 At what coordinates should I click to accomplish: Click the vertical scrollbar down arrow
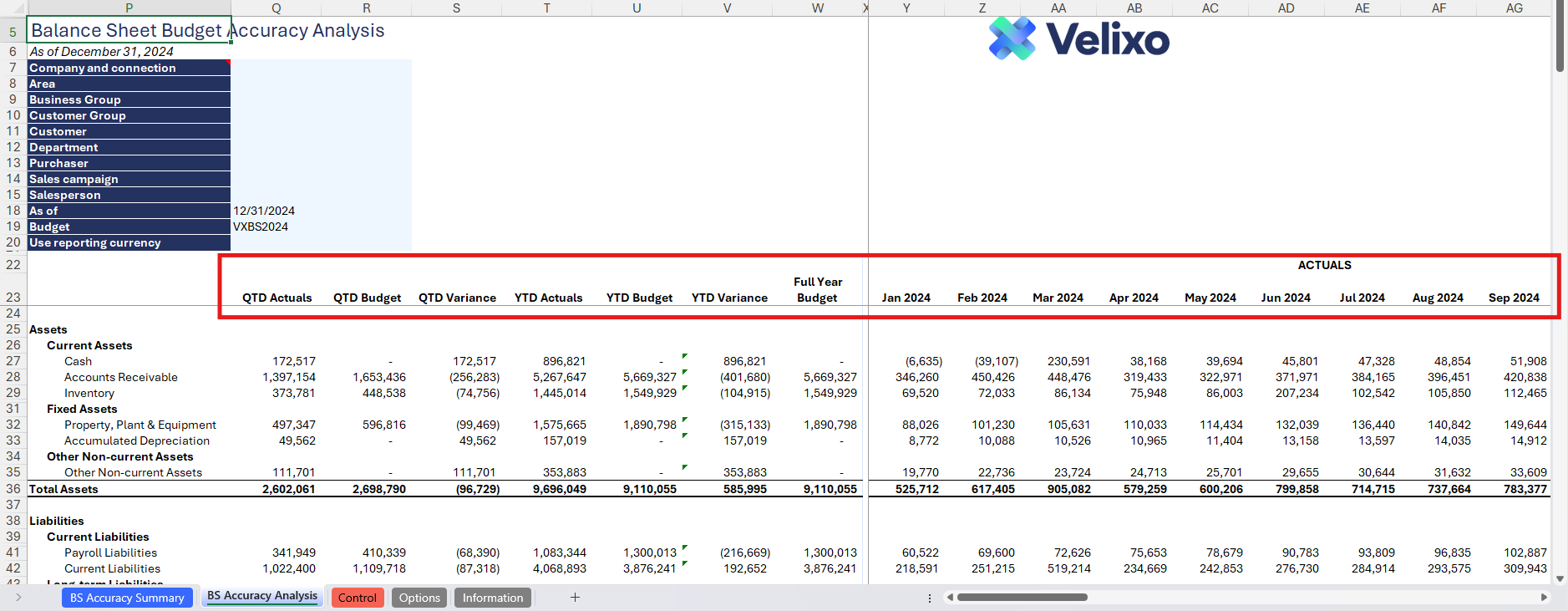[x=1560, y=578]
